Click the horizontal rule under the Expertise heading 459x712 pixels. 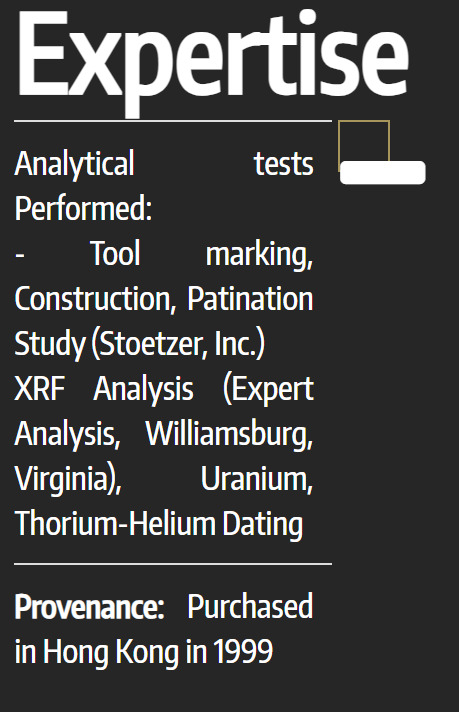tap(173, 121)
